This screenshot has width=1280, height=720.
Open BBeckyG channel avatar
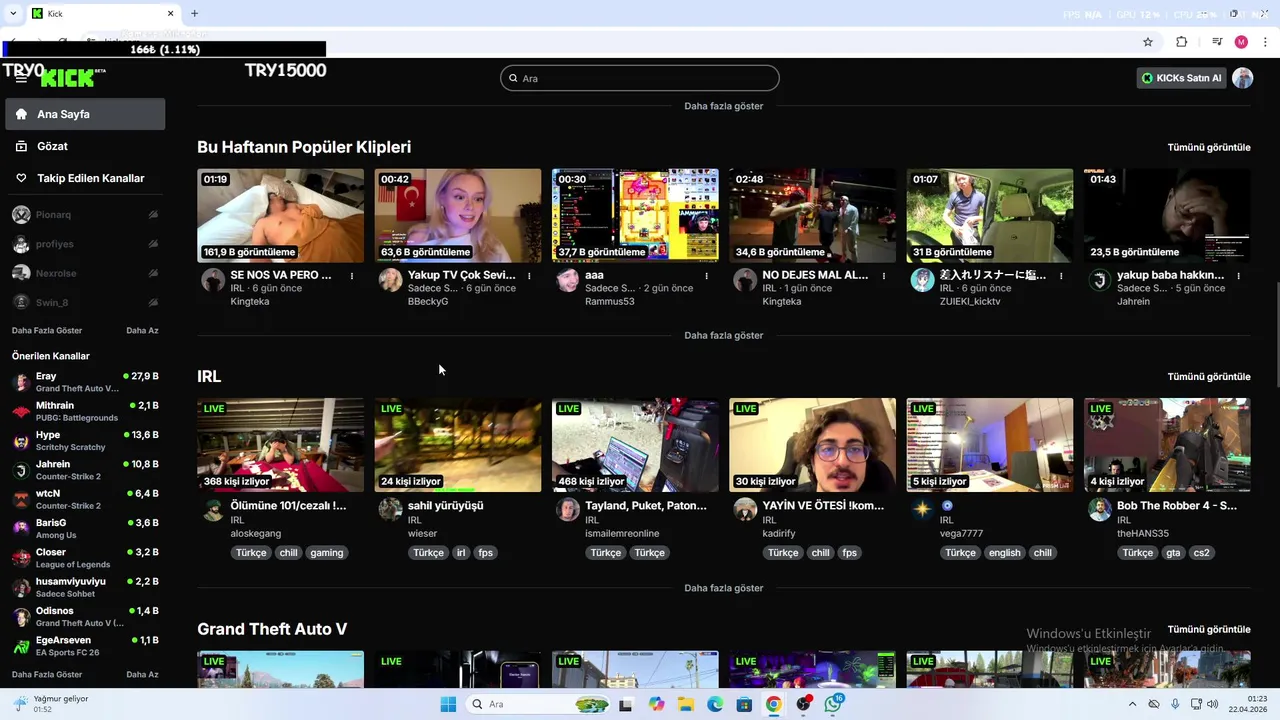click(390, 280)
